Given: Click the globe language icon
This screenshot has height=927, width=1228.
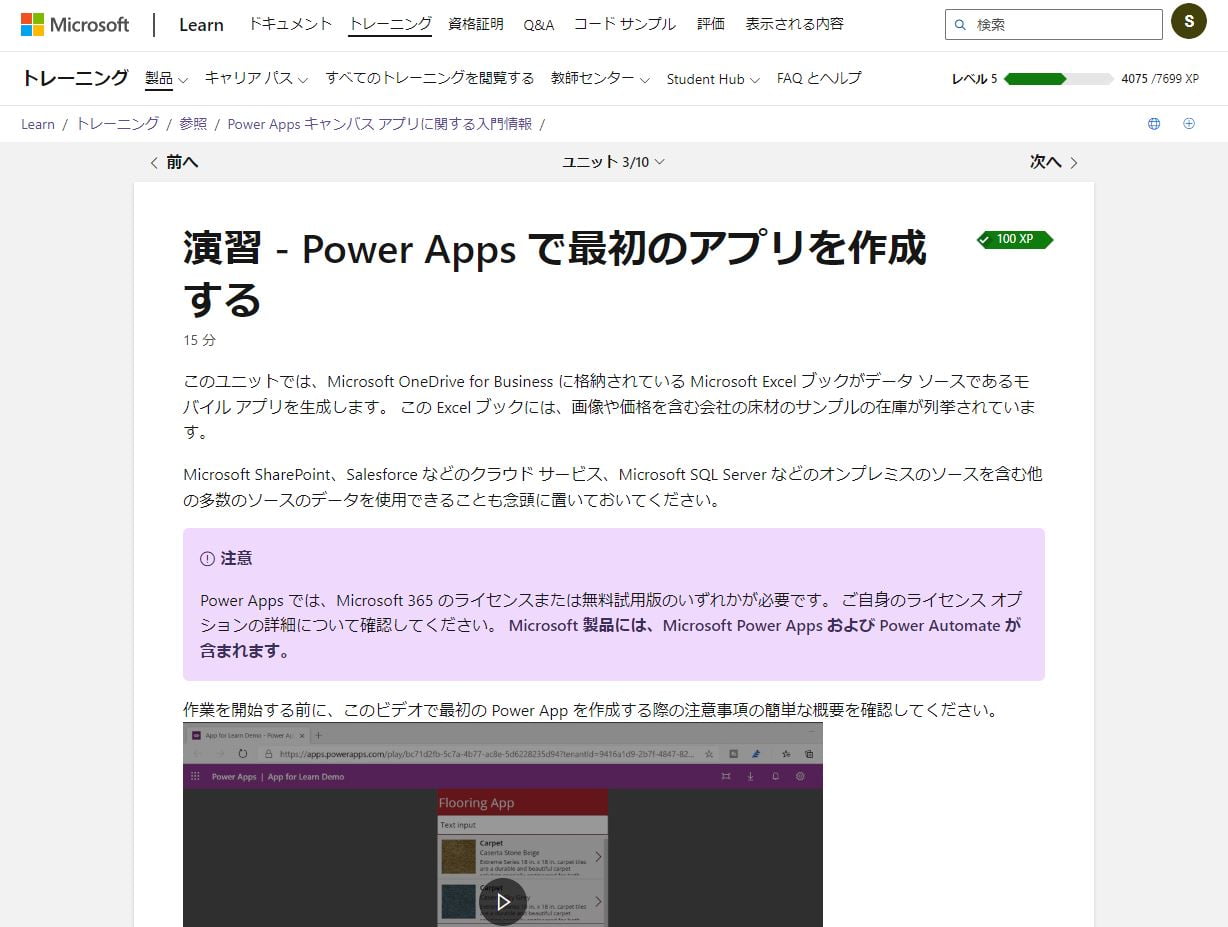Looking at the screenshot, I should point(1154,124).
